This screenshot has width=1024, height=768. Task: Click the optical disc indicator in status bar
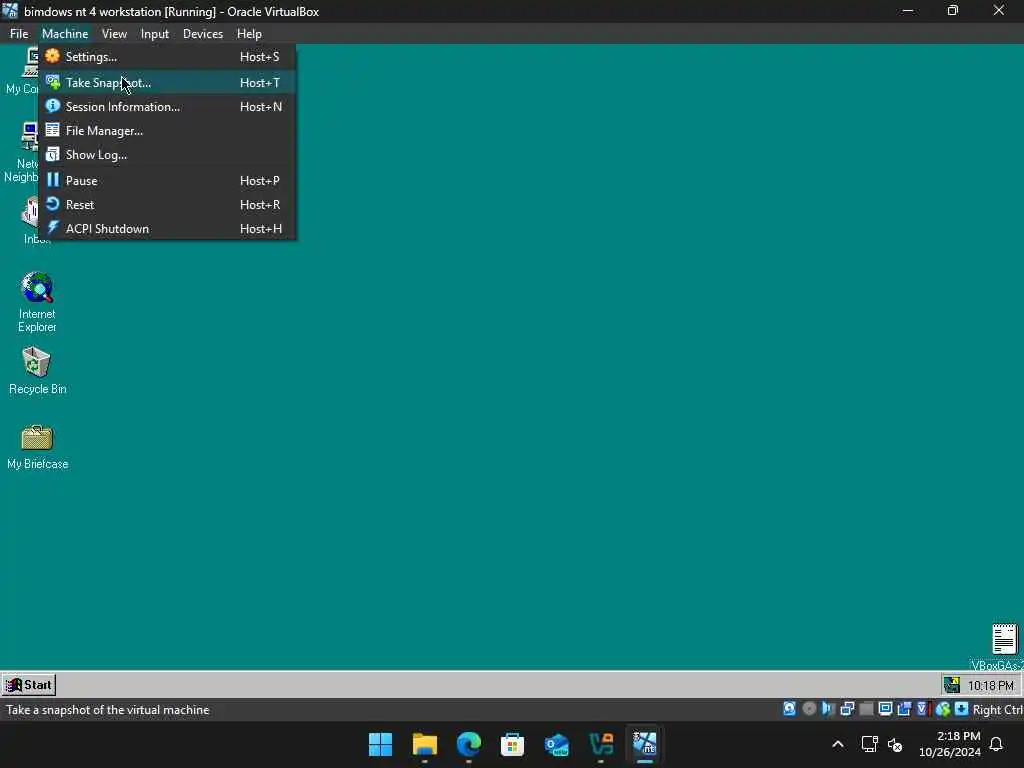809,709
